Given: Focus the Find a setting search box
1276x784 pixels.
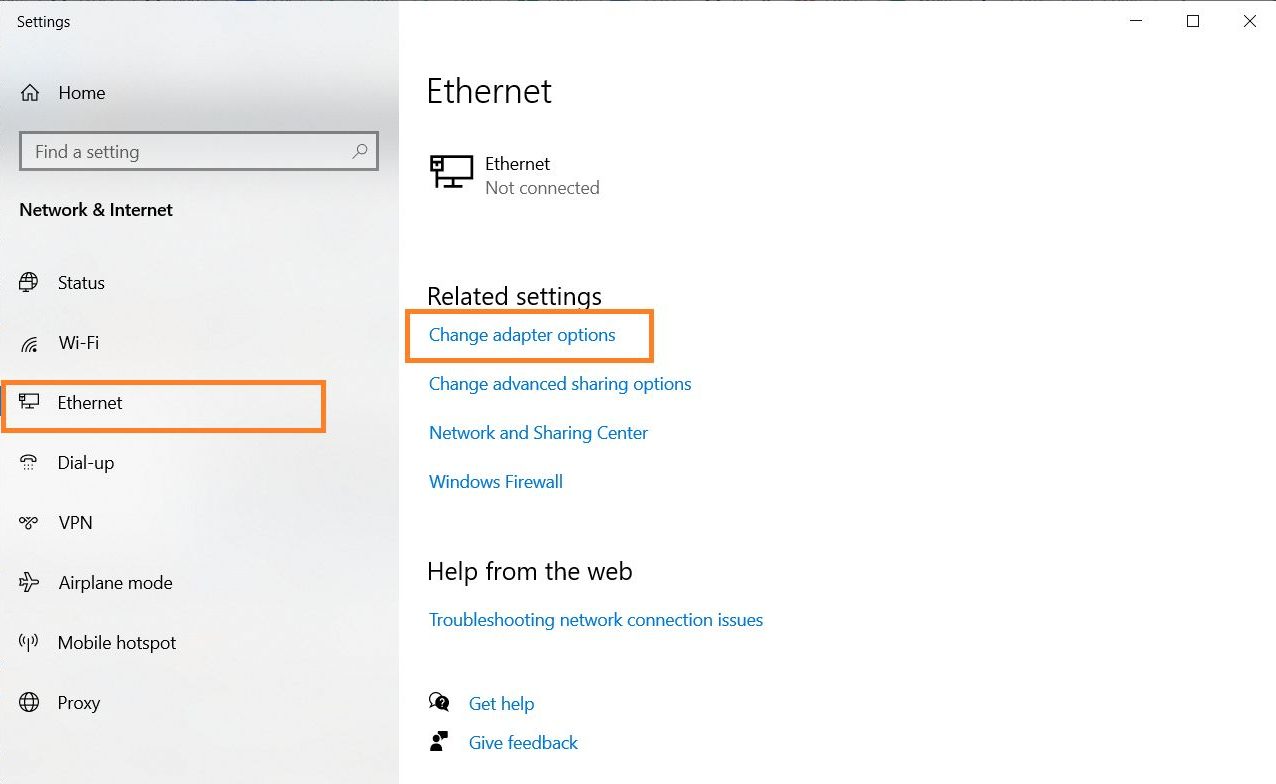Looking at the screenshot, I should tap(185, 152).
